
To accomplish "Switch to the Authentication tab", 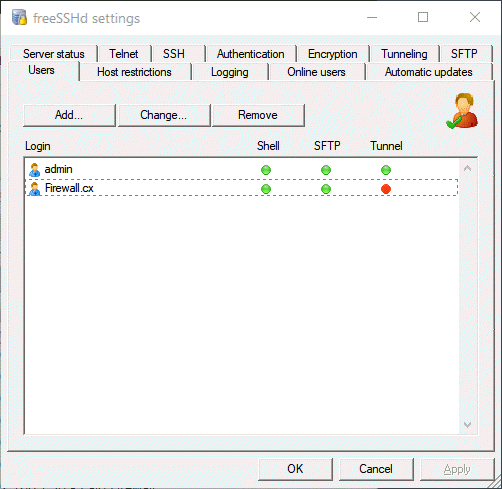I will click(250, 54).
